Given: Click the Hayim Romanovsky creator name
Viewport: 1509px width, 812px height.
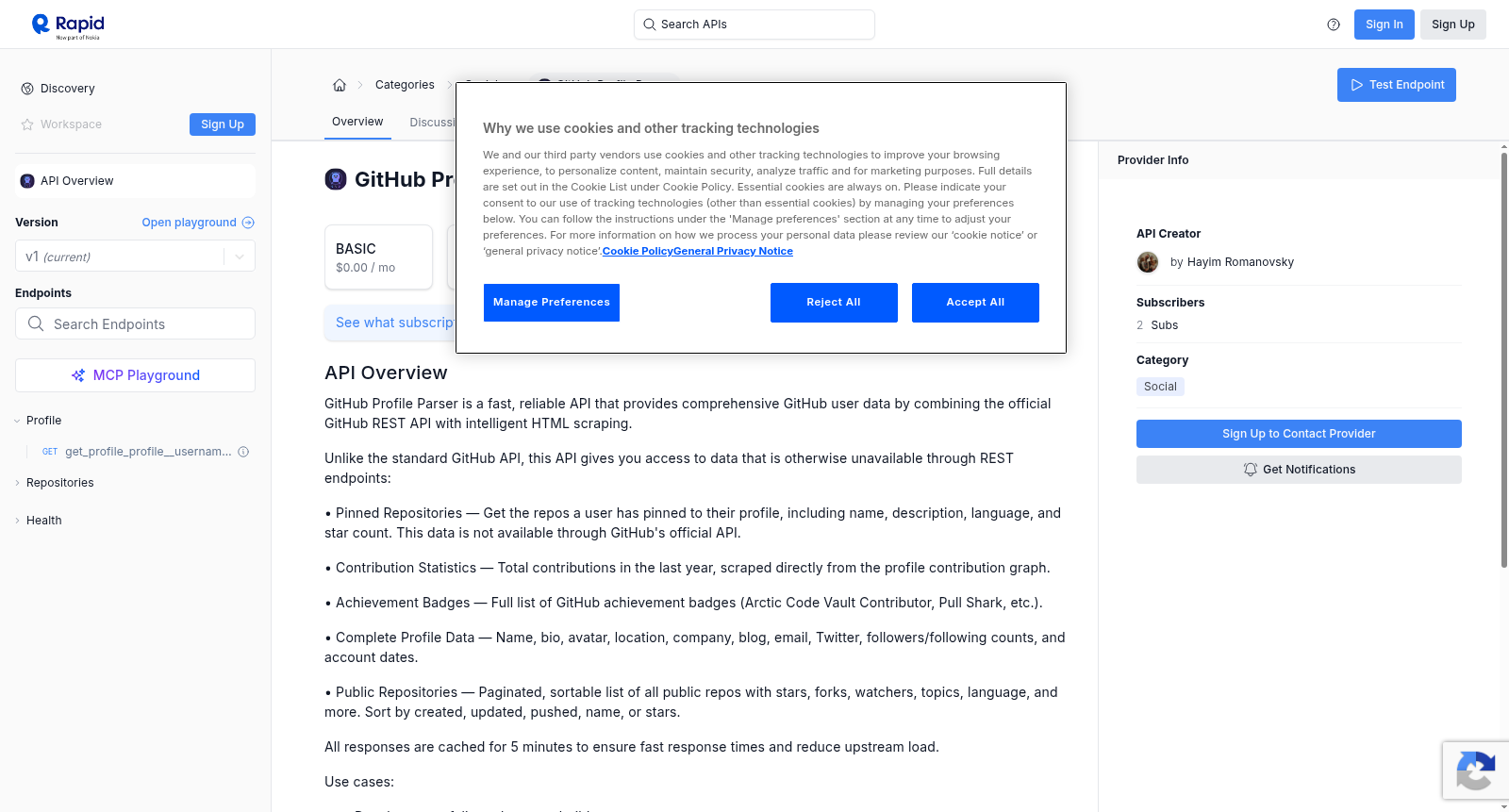Looking at the screenshot, I should 1240,262.
